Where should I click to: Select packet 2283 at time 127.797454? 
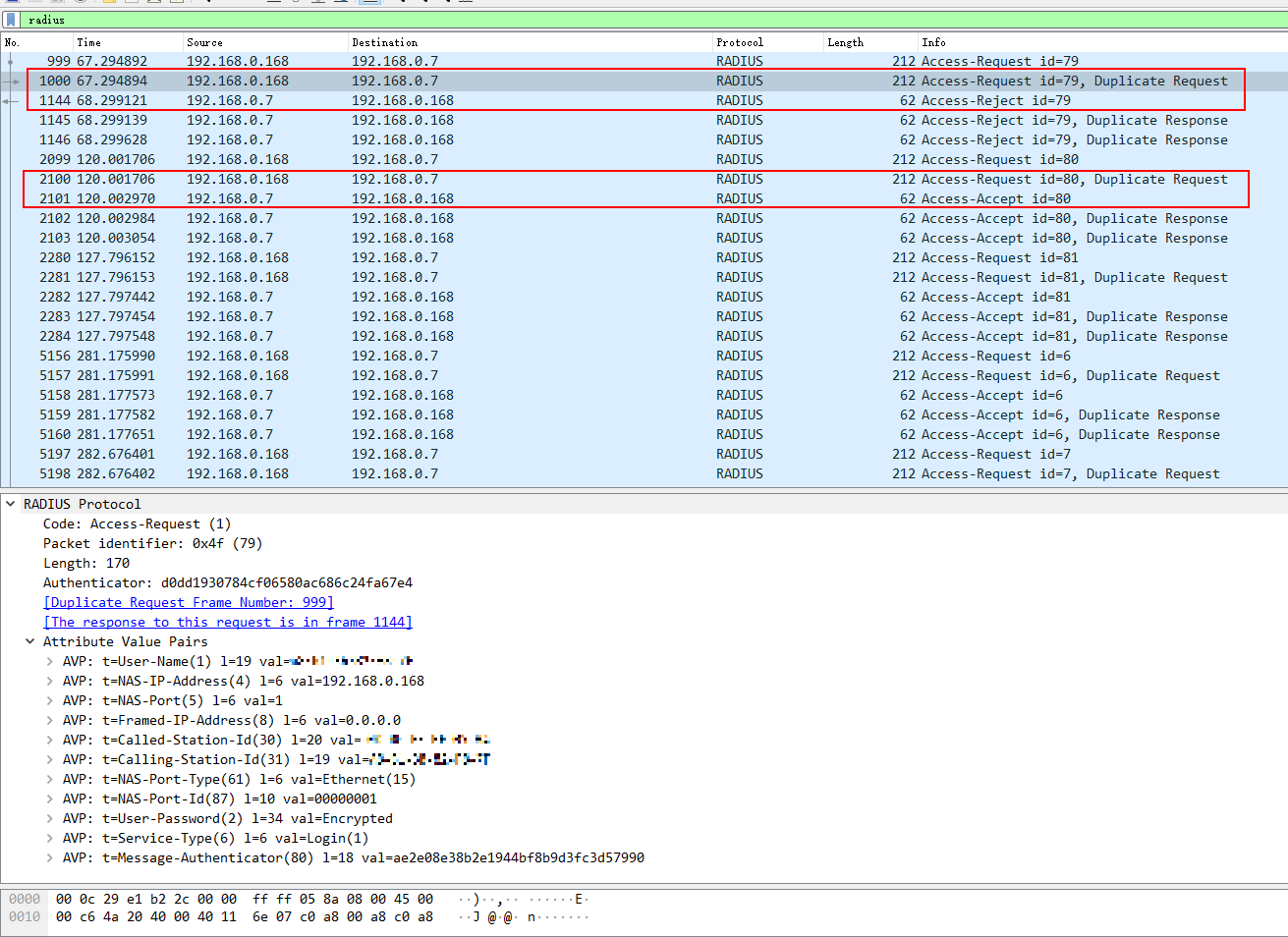click(644, 316)
